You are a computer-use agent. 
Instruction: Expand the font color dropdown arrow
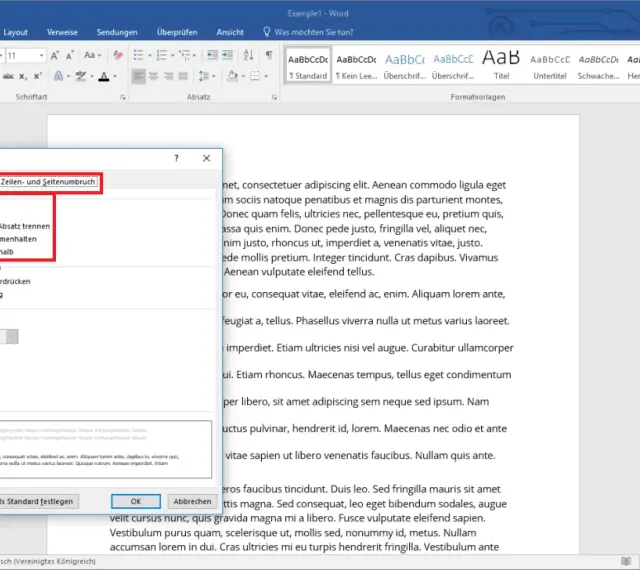coord(115,76)
